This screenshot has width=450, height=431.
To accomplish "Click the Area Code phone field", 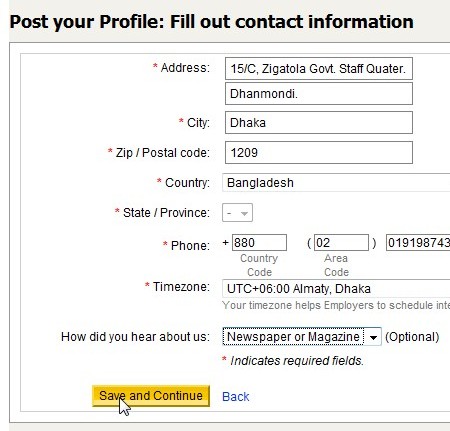I will [x=341, y=242].
